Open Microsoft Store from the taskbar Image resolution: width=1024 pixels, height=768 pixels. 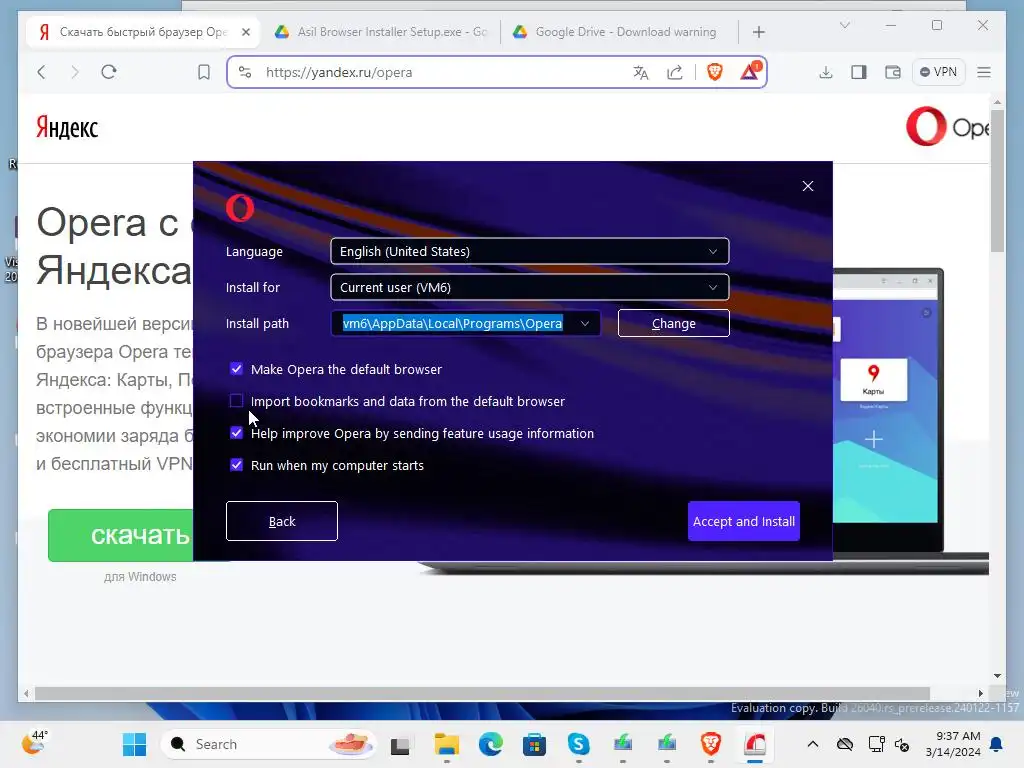pyautogui.click(x=534, y=744)
